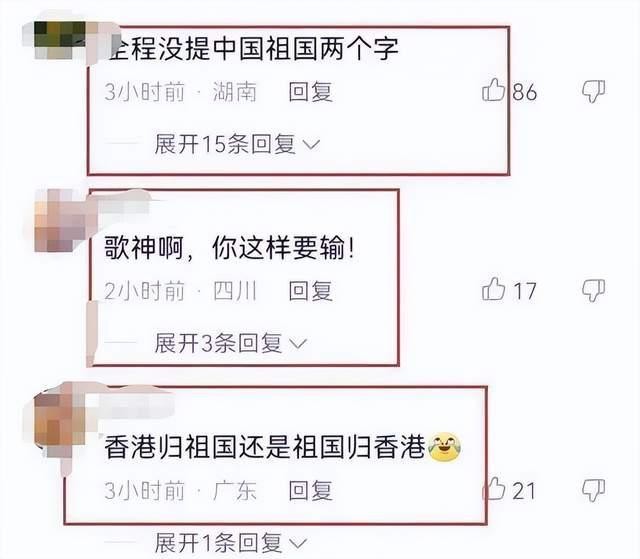640x559 pixels.
Task: Expand 1 reply under third comment
Action: (x=230, y=543)
